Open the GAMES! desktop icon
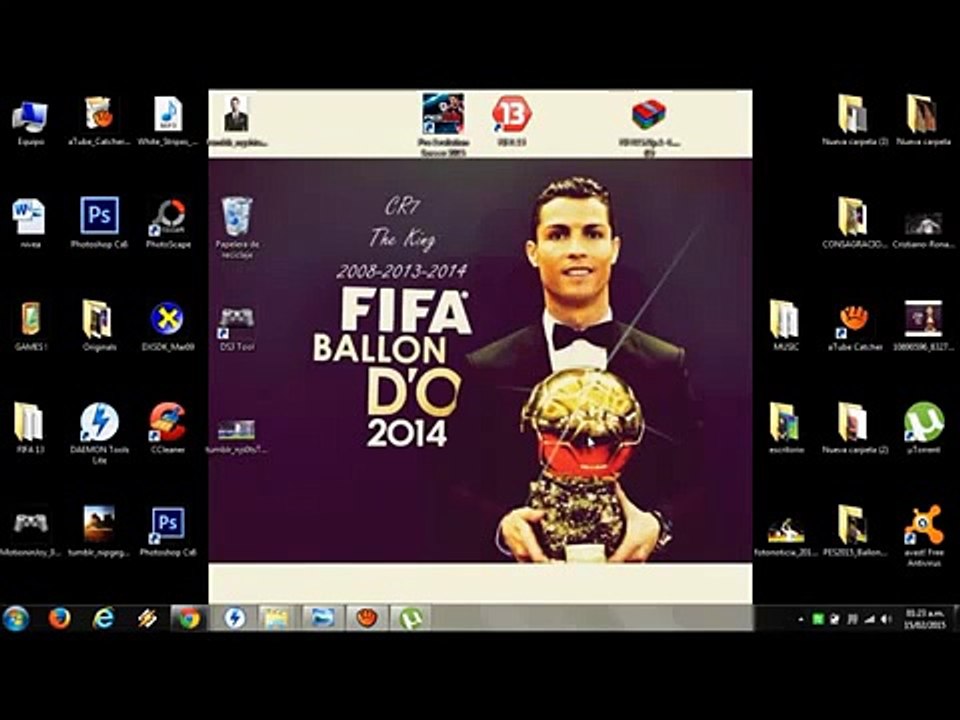This screenshot has height=720, width=960. point(30,319)
